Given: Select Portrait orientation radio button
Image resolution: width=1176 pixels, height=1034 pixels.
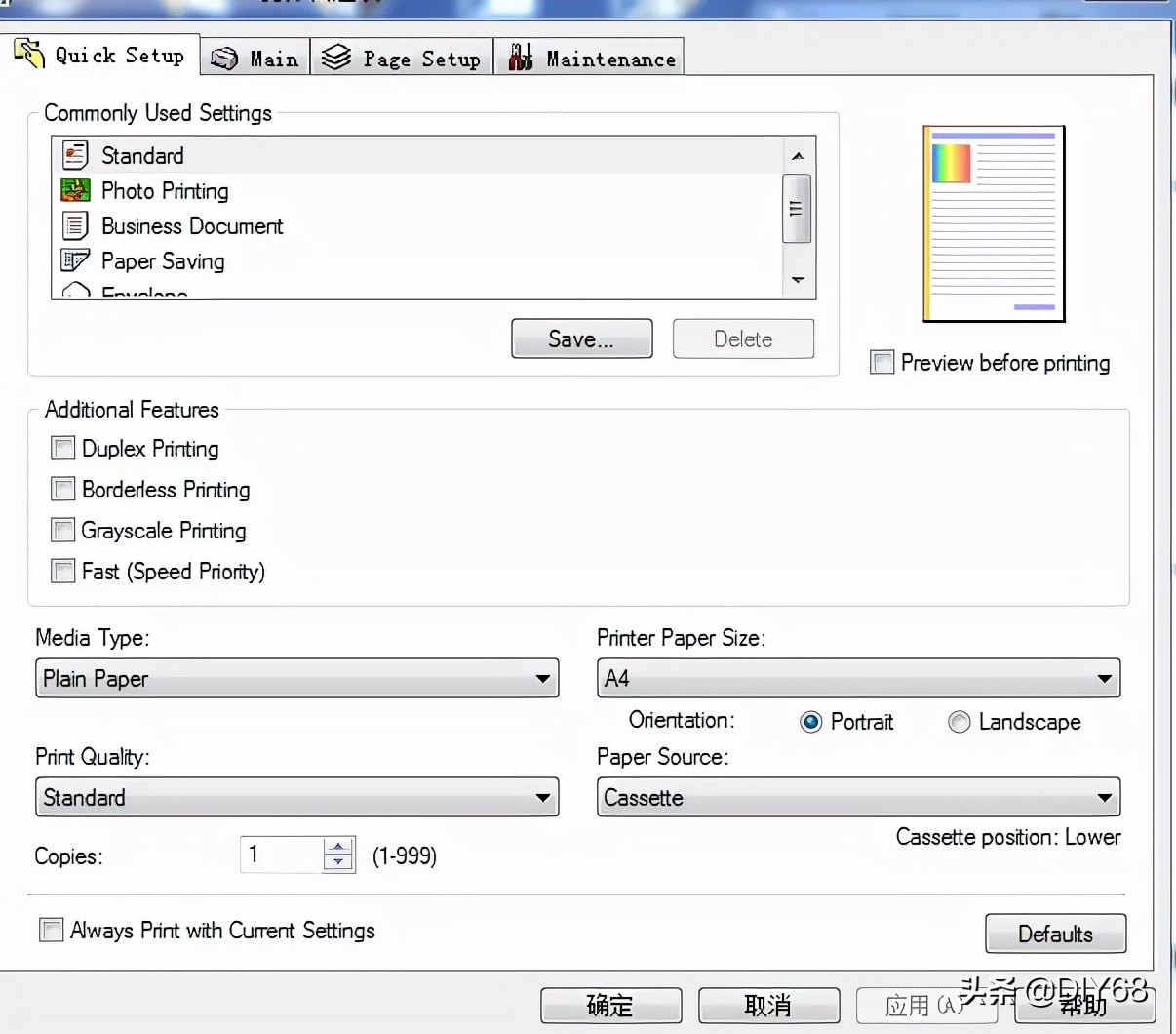Looking at the screenshot, I should point(811,722).
